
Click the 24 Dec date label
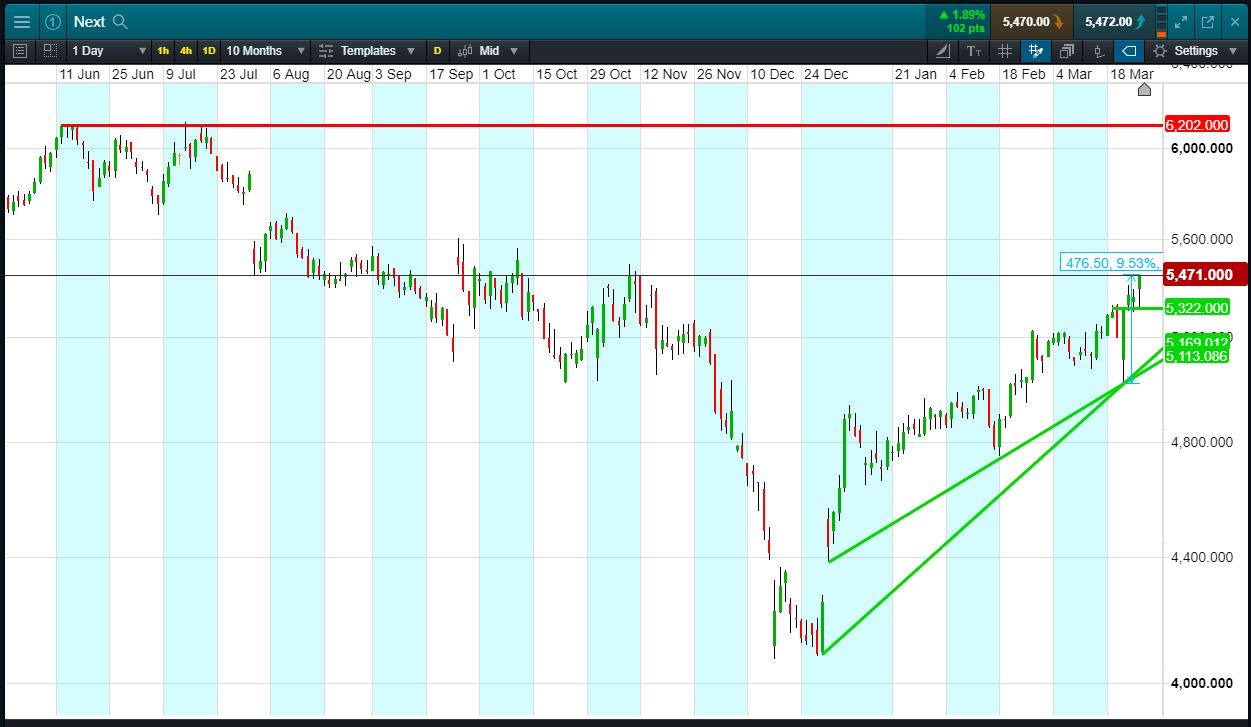click(x=825, y=74)
